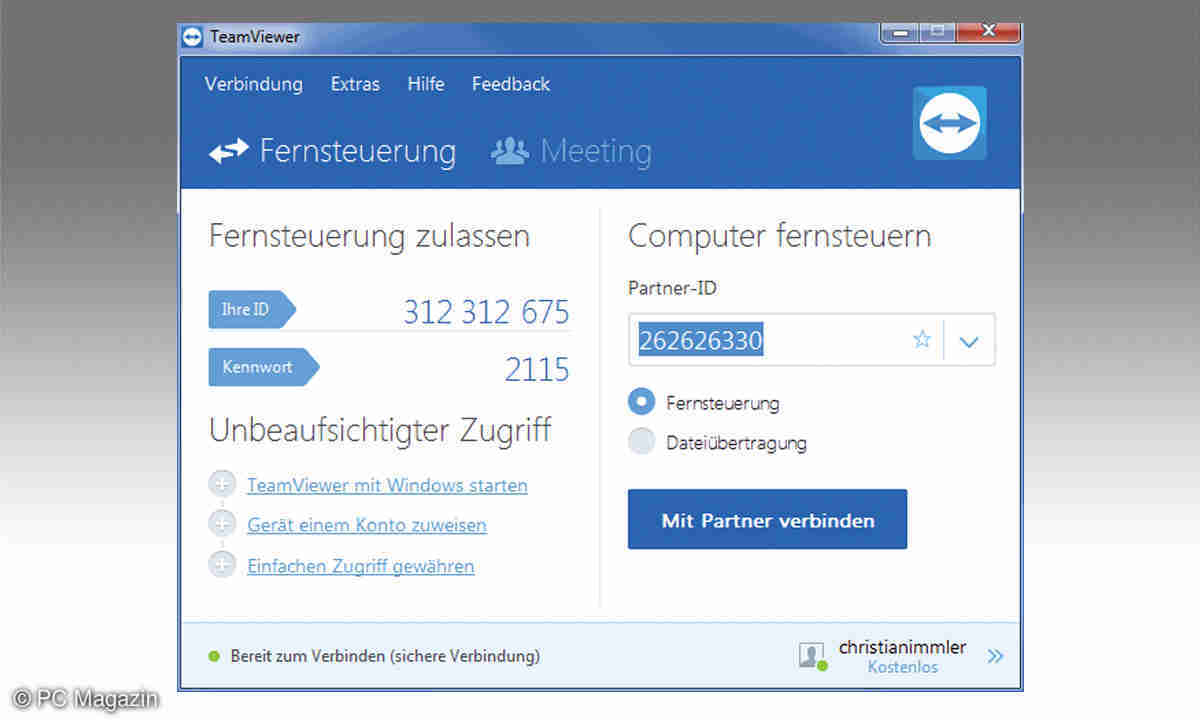
Task: Open the Partner-ID dropdown arrow
Action: click(x=968, y=341)
